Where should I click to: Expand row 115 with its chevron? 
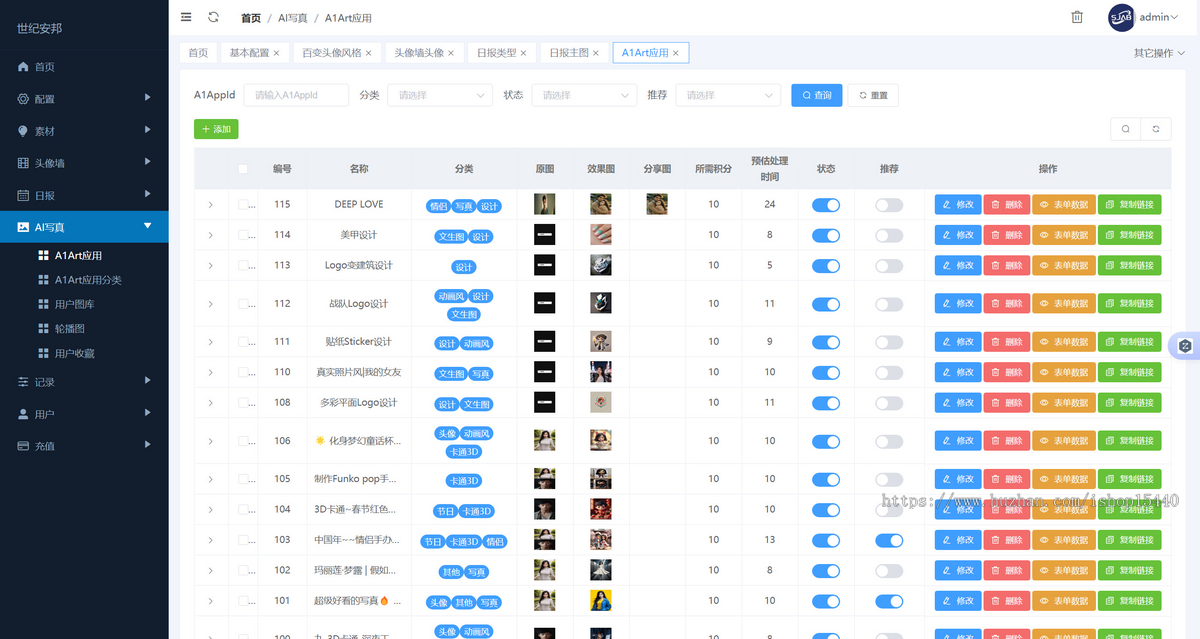[x=210, y=204]
